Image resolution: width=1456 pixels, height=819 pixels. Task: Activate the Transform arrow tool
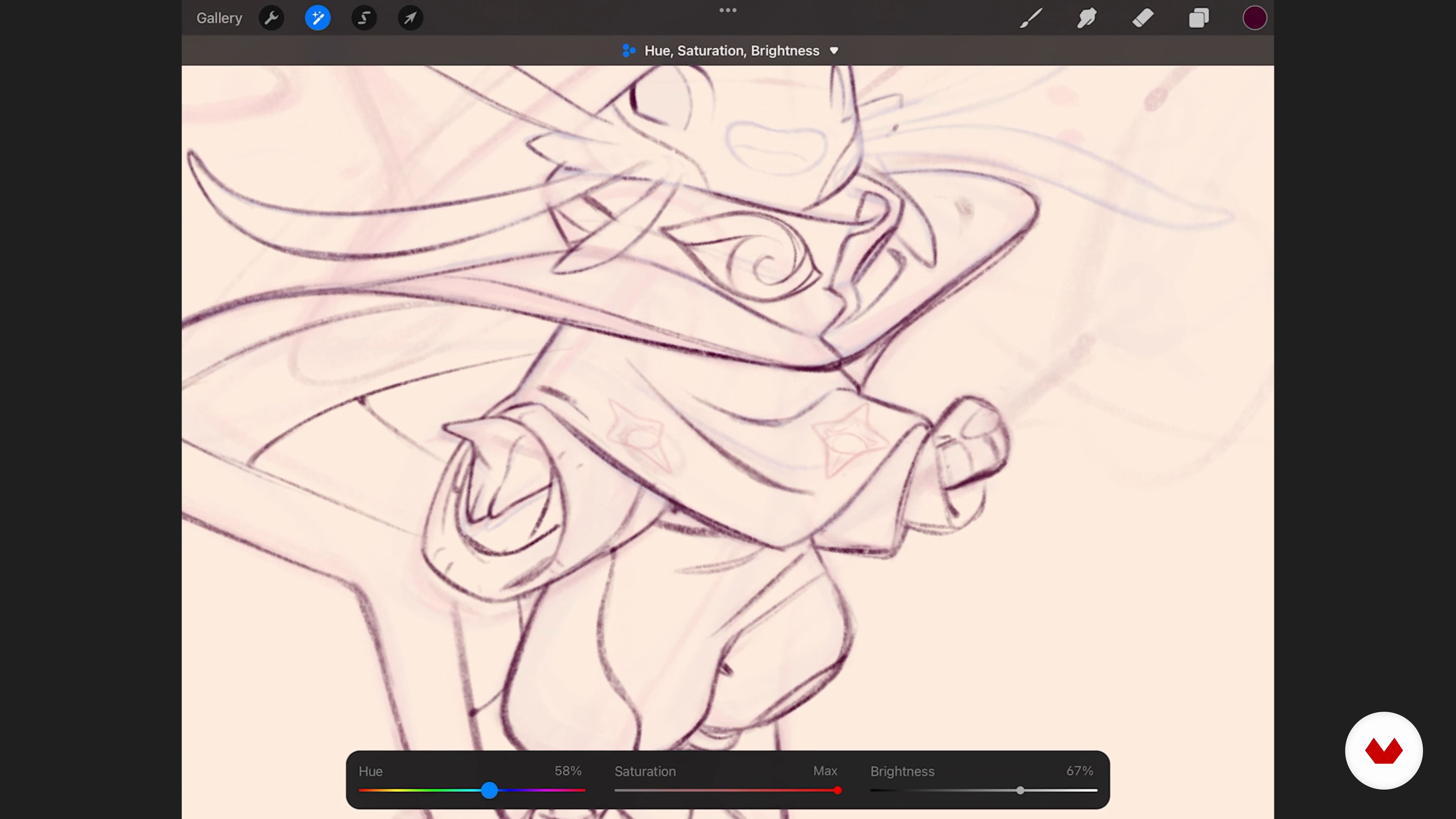(410, 18)
